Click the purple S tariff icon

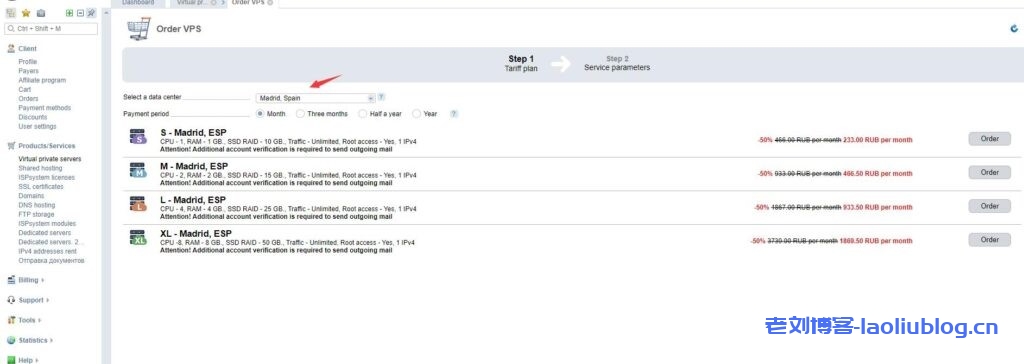click(138, 137)
